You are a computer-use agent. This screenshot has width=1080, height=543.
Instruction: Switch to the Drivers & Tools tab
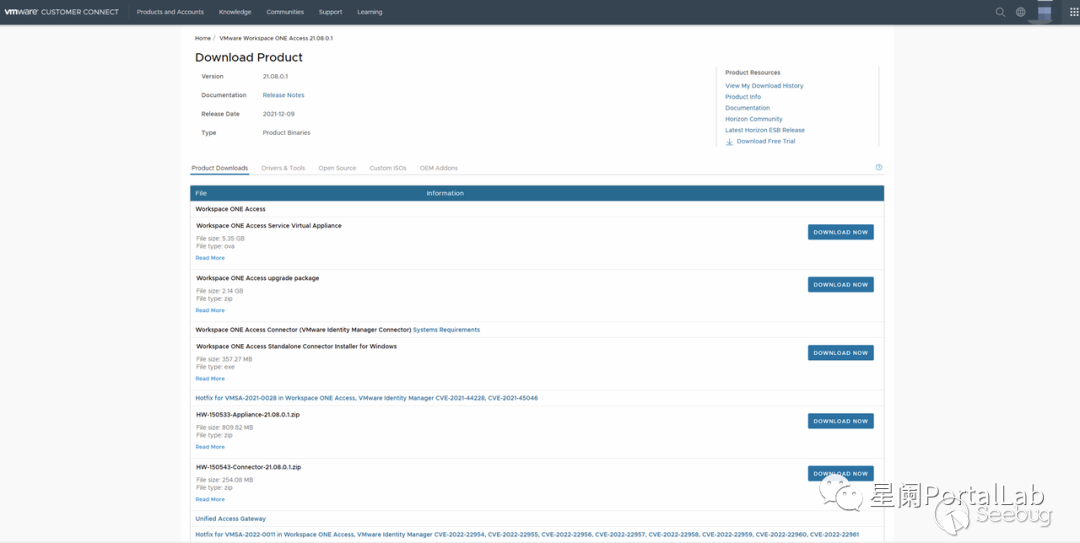click(x=283, y=168)
